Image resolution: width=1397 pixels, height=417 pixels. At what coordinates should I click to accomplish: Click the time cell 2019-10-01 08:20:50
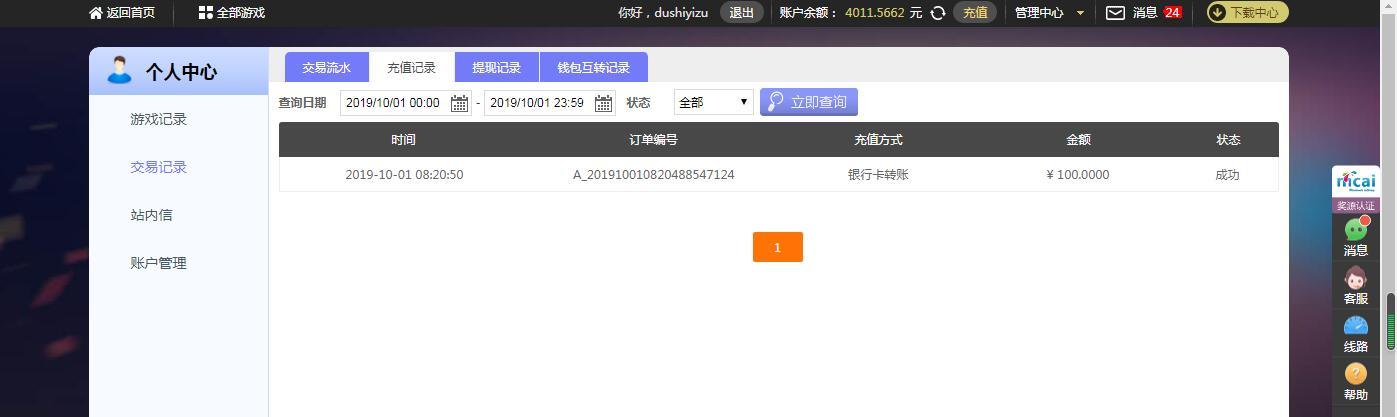404,175
